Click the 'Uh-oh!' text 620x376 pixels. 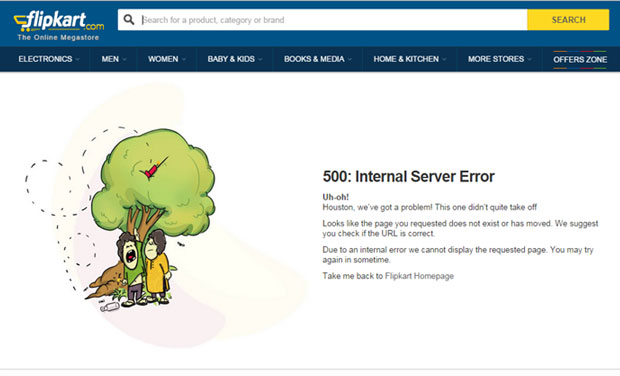click(x=336, y=197)
